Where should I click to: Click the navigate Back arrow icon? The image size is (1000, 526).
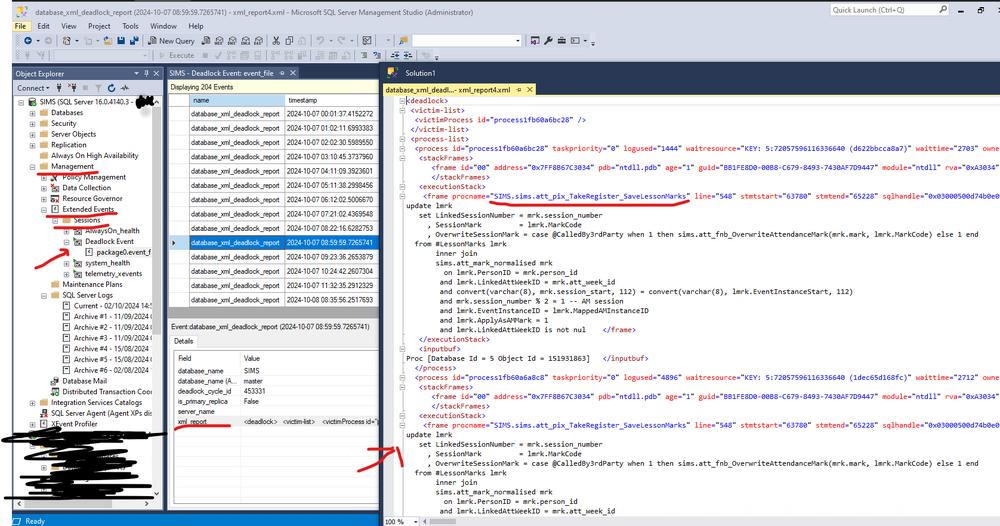(x=28, y=40)
